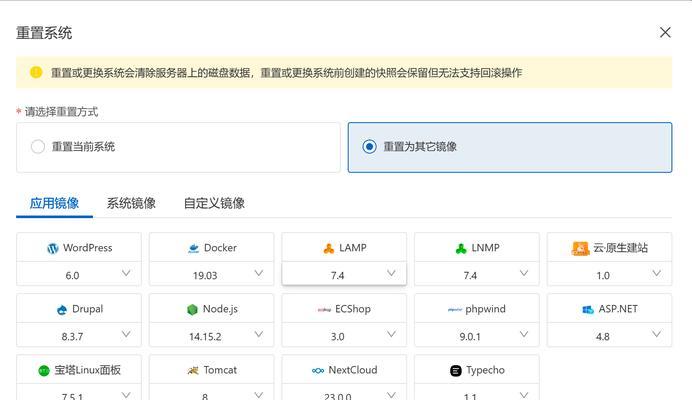
Task: Click the Drupal logo icon
Action: [x=62, y=309]
